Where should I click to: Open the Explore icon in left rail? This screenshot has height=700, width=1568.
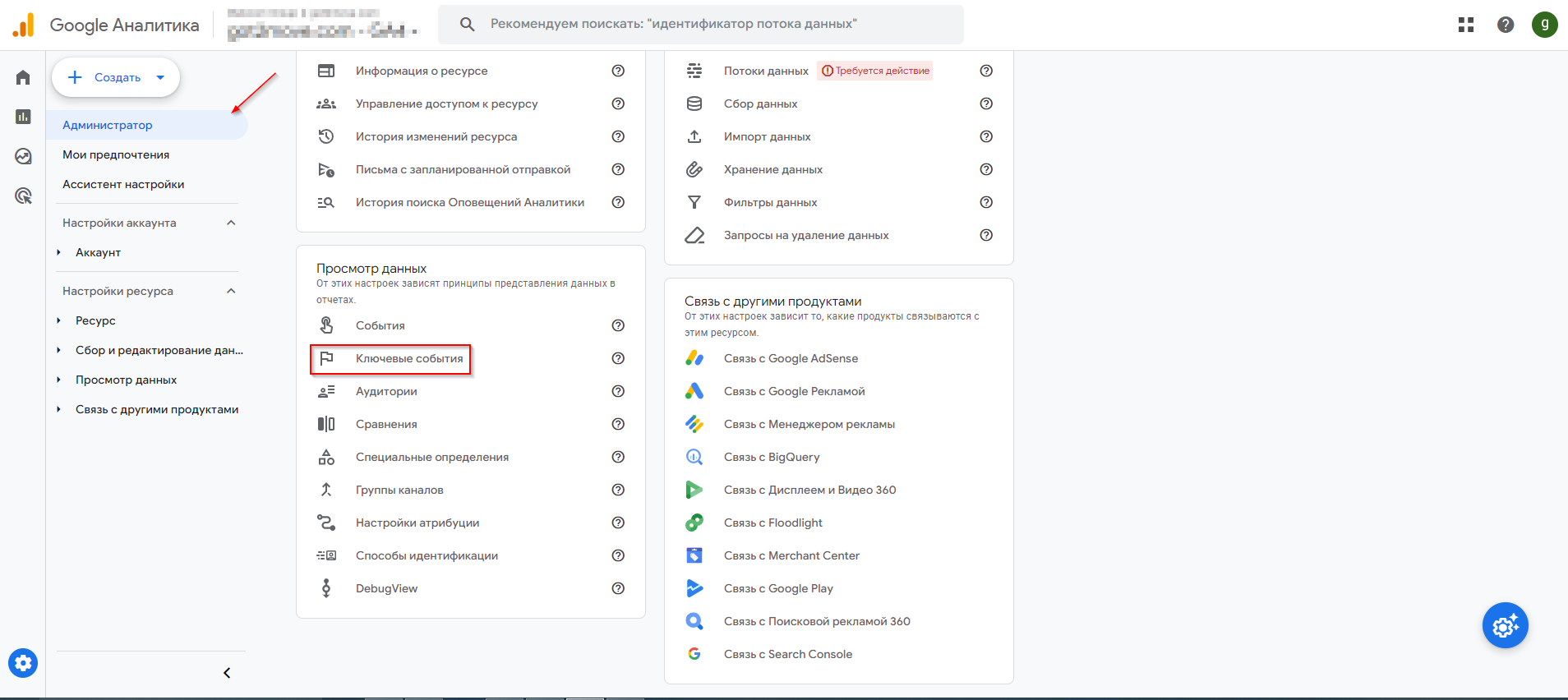coord(23,156)
